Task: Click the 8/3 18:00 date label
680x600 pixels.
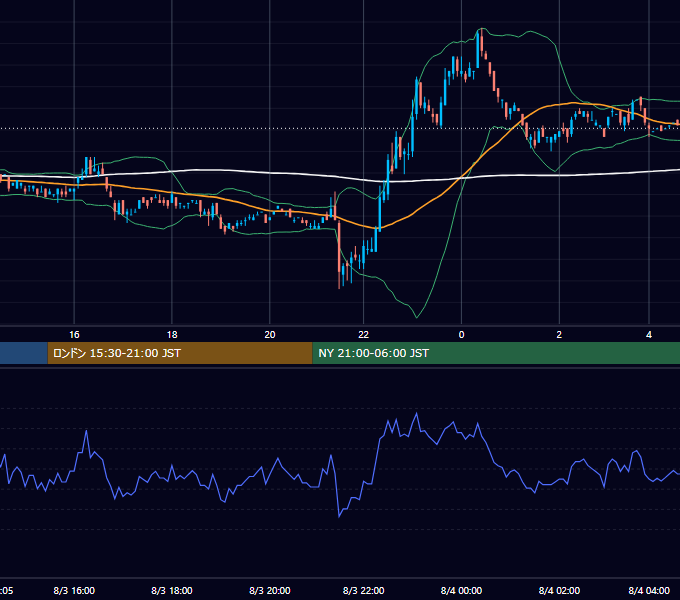Action: (172, 590)
